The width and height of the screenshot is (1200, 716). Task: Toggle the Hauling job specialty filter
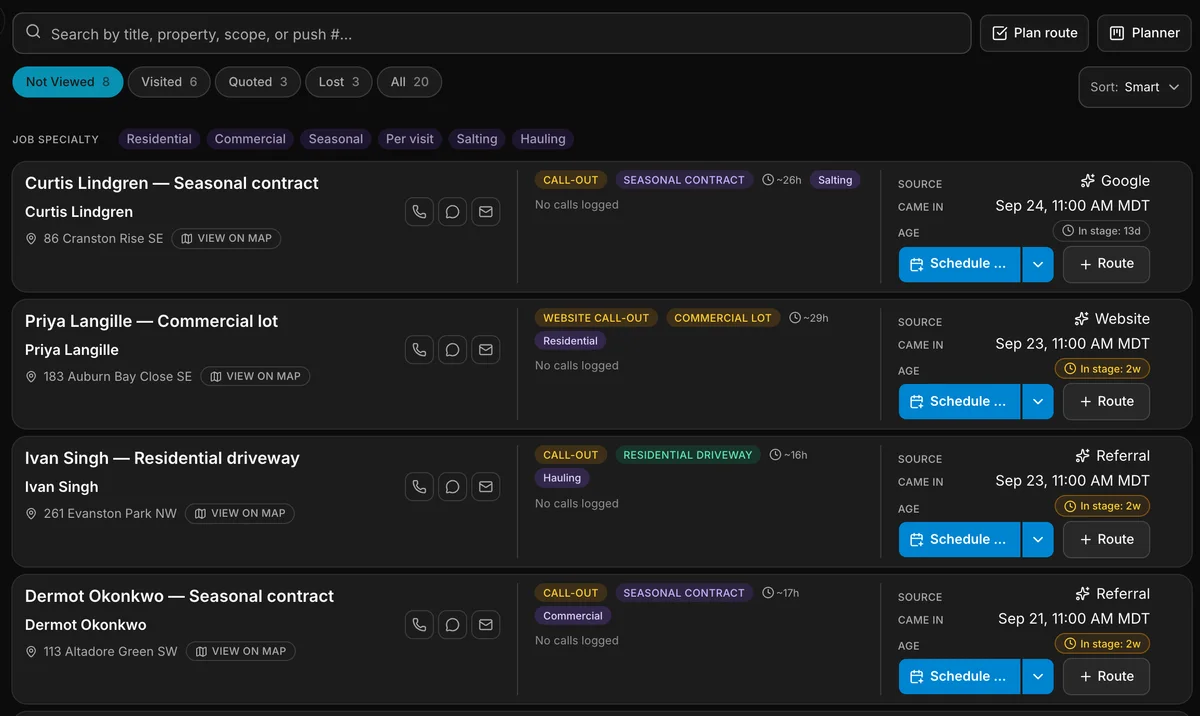543,139
